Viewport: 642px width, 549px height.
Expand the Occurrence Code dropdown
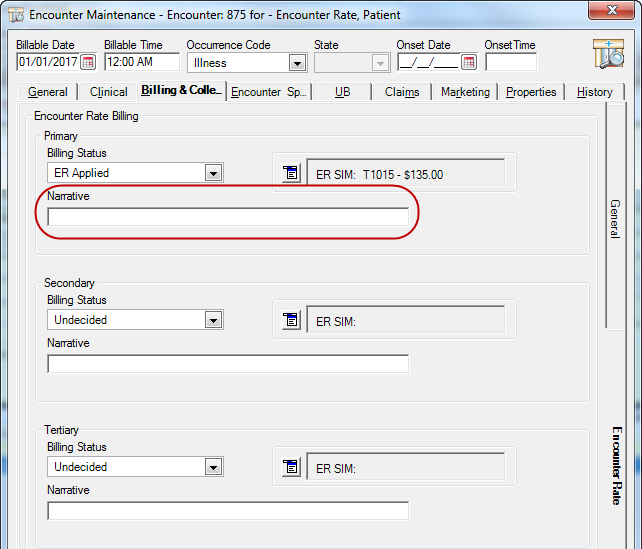pyautogui.click(x=297, y=63)
